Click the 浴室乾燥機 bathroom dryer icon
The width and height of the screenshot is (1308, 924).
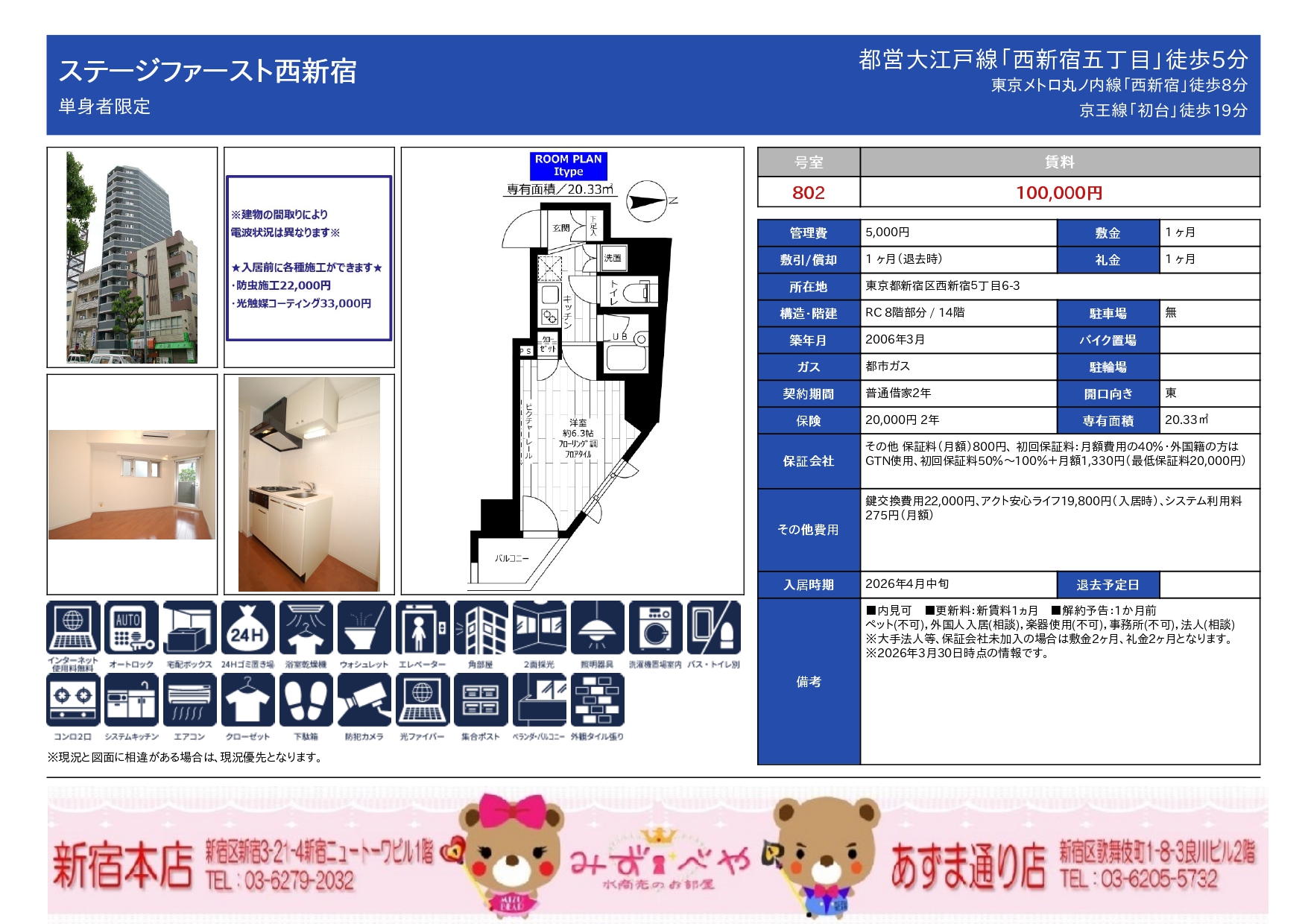pyautogui.click(x=306, y=627)
